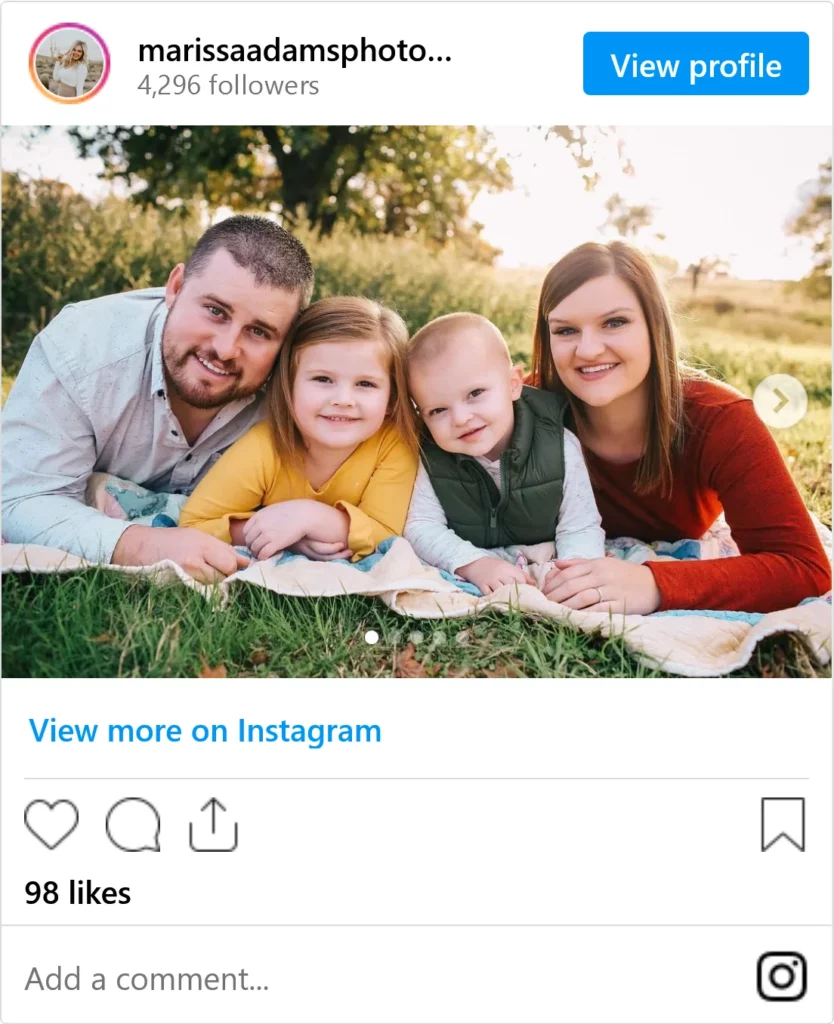
Task: Follow the View more on Instagram link
Action: coord(204,730)
